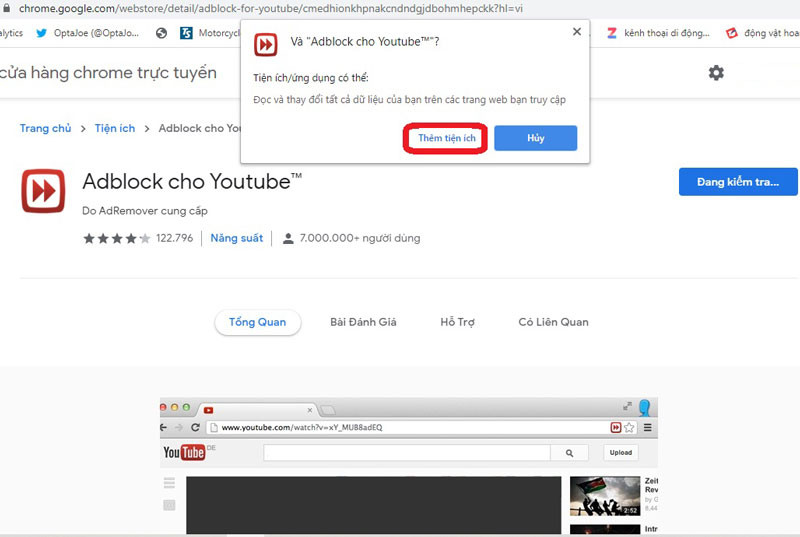
Task: Click the Upload button in preview
Action: (x=620, y=452)
